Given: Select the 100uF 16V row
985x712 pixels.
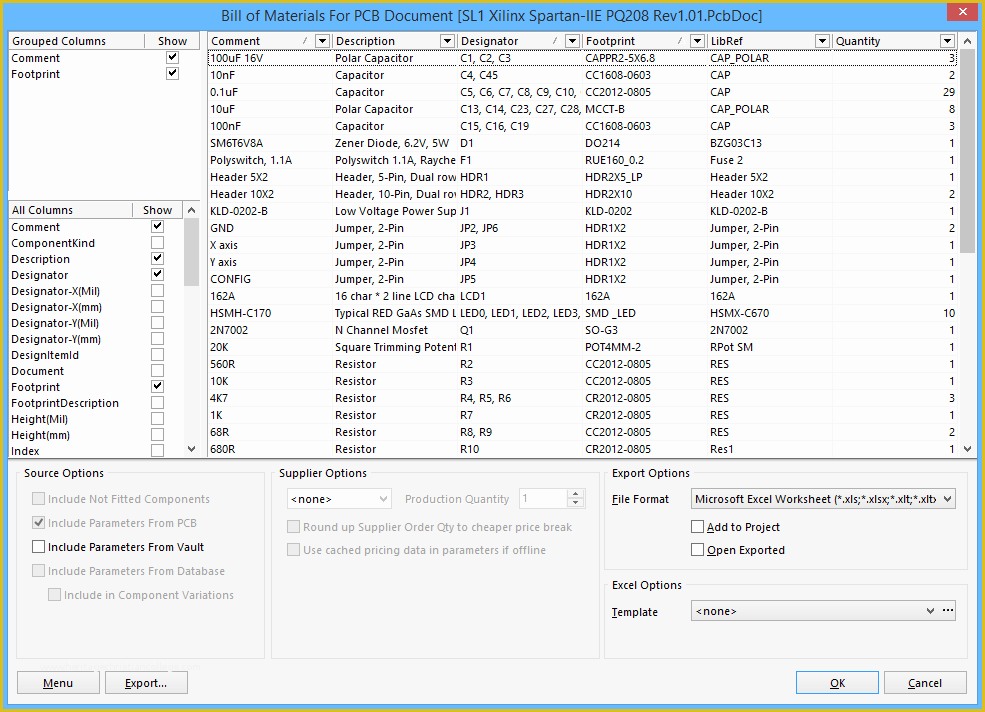Looking at the screenshot, I should 582,58.
